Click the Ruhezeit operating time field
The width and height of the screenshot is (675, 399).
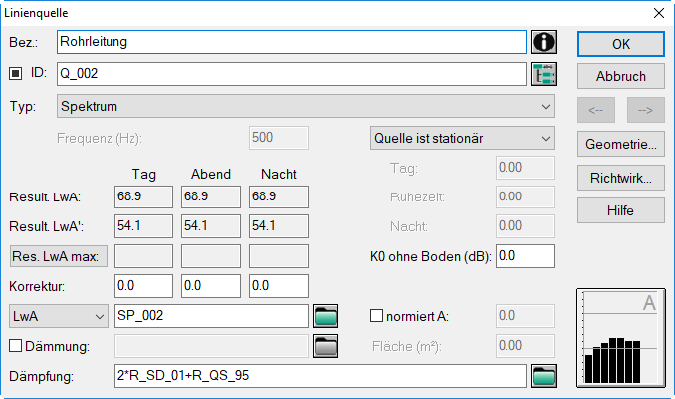coord(525,197)
